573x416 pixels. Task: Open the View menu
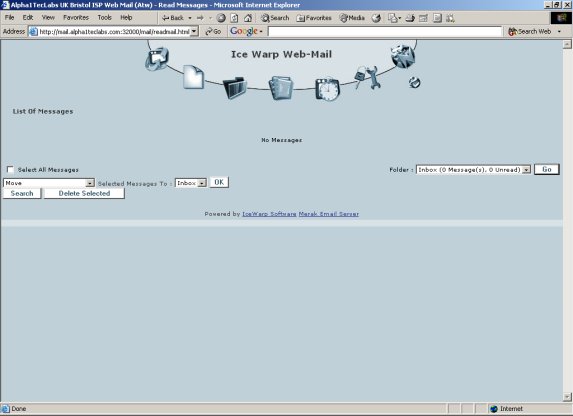tap(48, 18)
